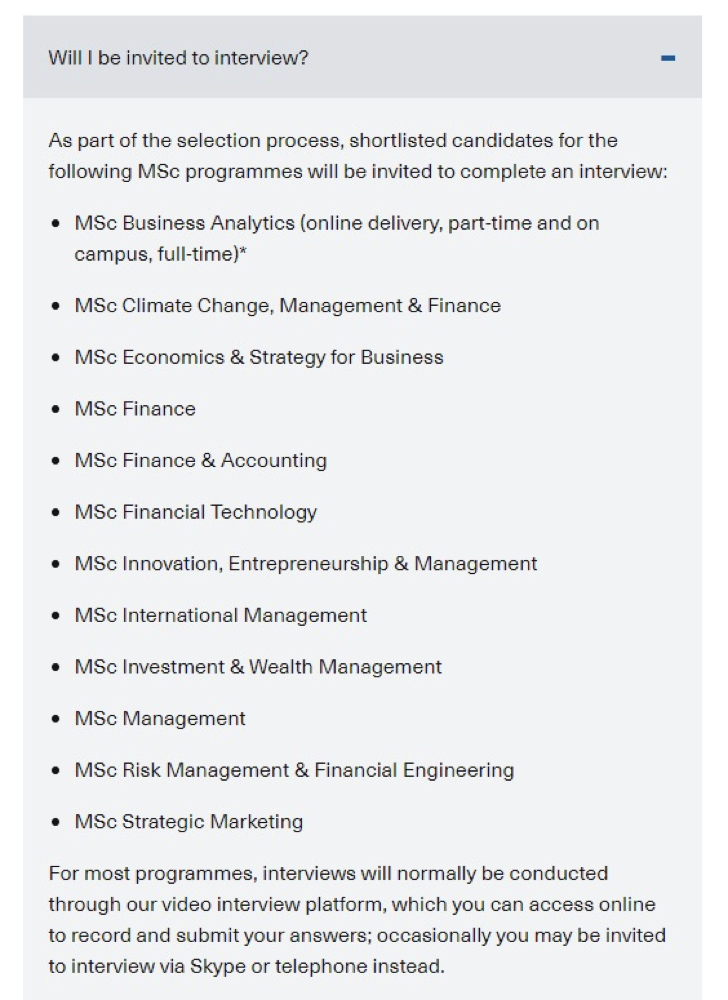Select the MSc Business Analytics list item
The width and height of the screenshot is (728, 1000).
(336, 223)
